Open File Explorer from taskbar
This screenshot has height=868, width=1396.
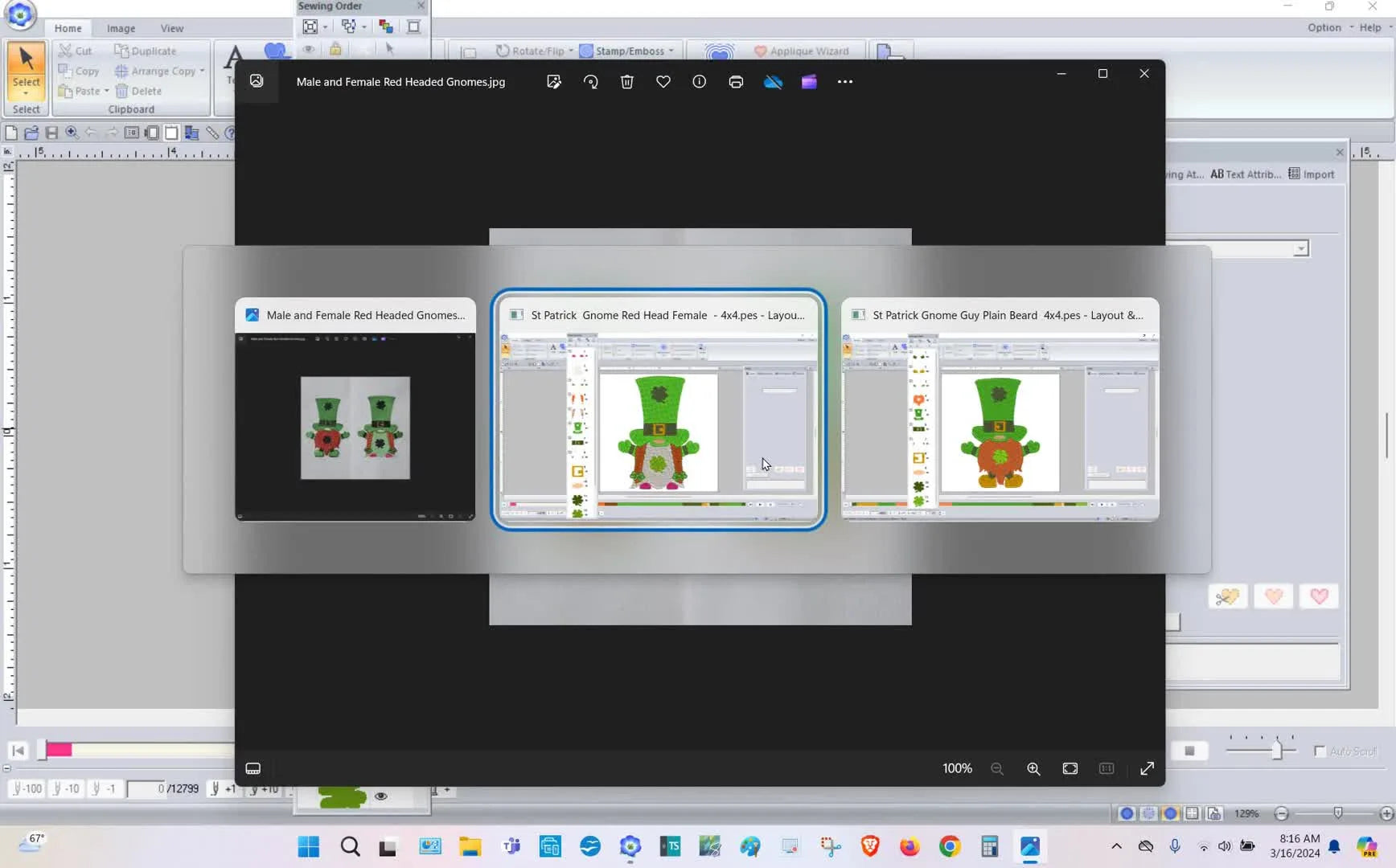point(470,846)
